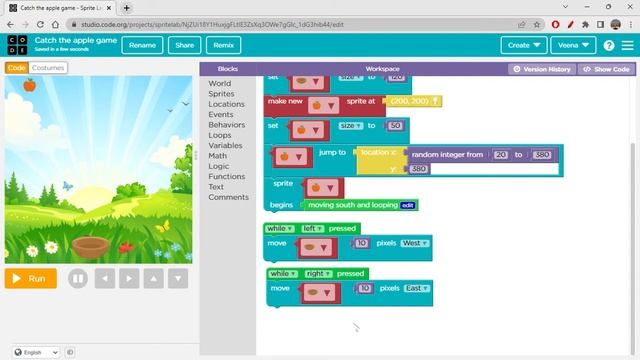
Task: Go to the browser home page
Action: coord(55,24)
